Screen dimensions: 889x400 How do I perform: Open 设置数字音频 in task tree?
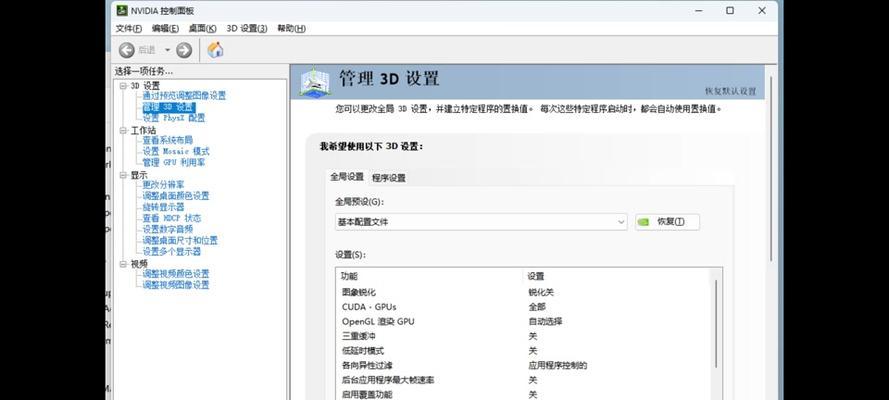pos(167,229)
